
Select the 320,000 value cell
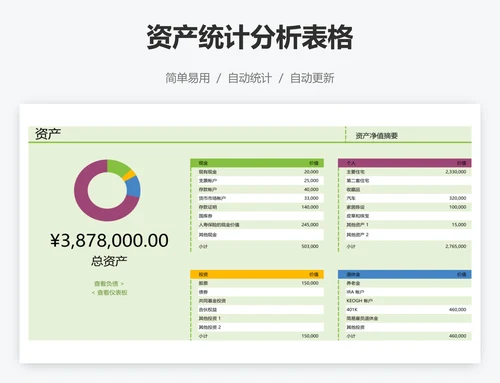pyautogui.click(x=458, y=198)
